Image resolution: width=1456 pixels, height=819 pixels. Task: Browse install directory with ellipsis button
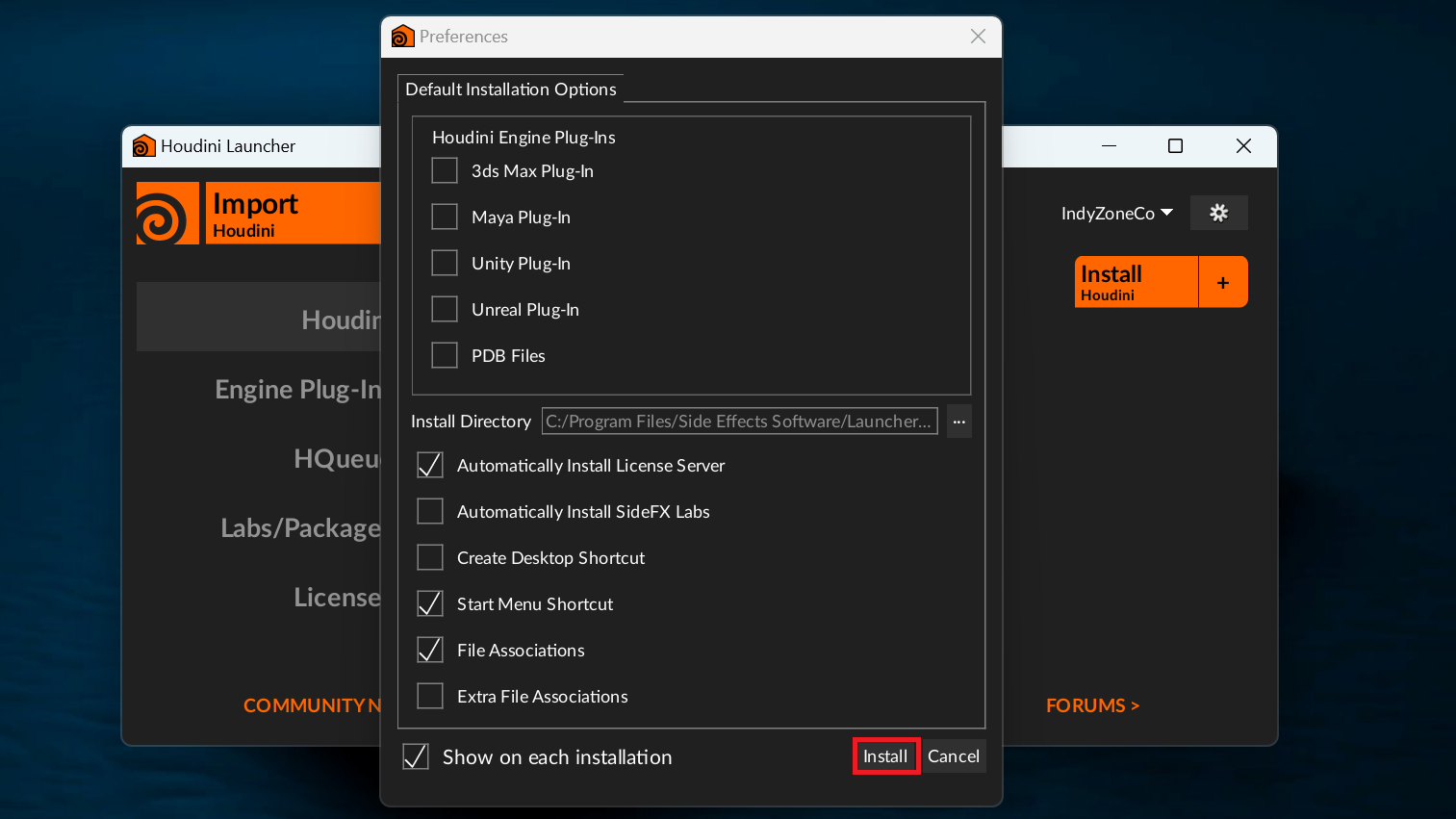pos(958,422)
